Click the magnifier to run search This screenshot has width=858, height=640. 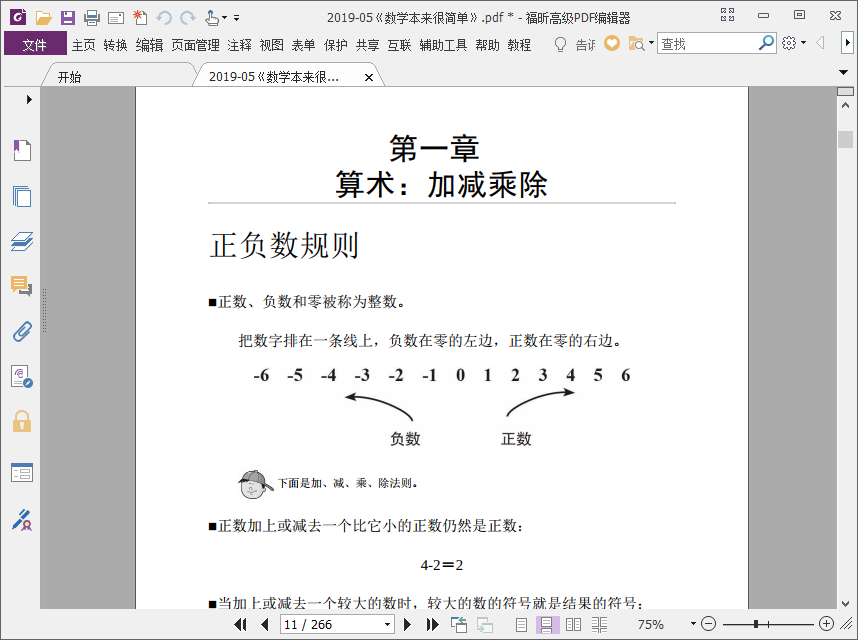click(x=767, y=42)
